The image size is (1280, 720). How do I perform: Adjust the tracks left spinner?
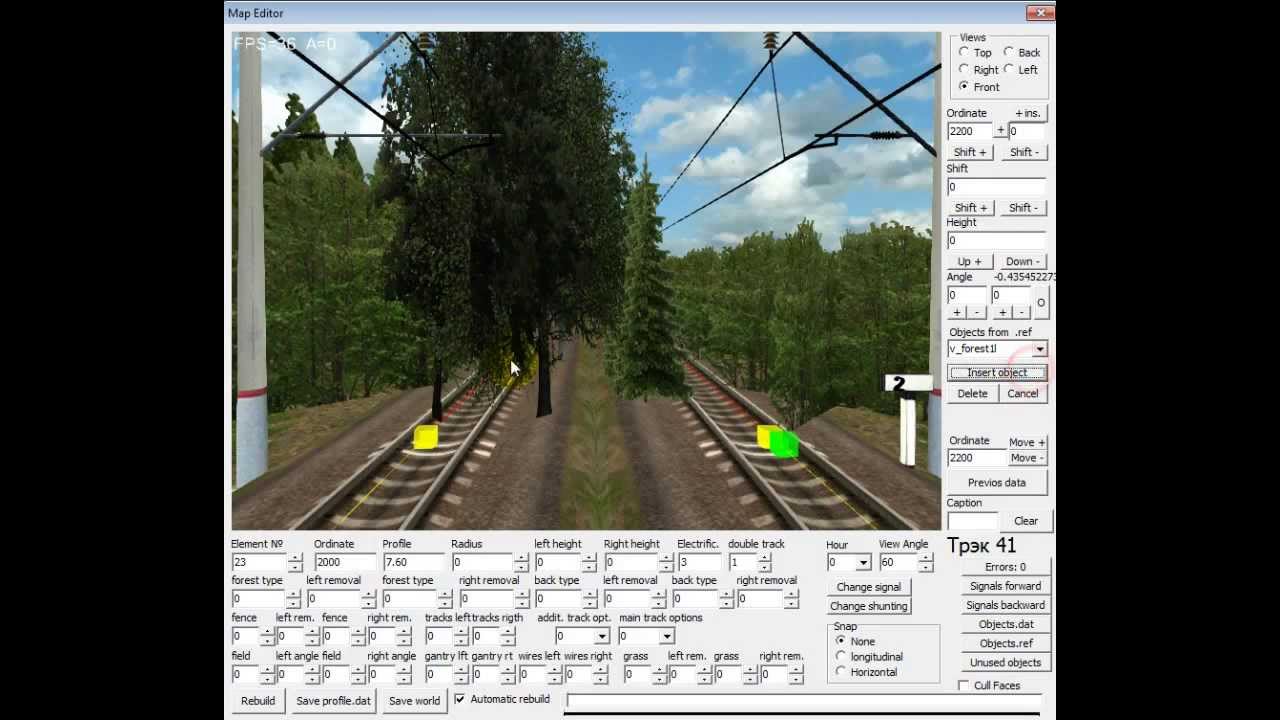click(x=460, y=636)
